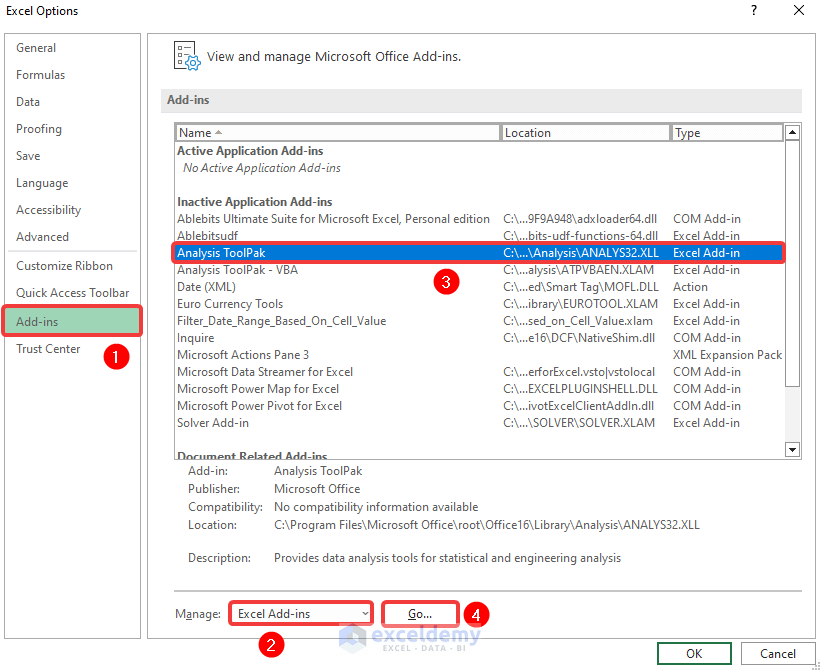Click SOLVER.XLAM location cell
The height and width of the screenshot is (670, 820).
click(579, 423)
